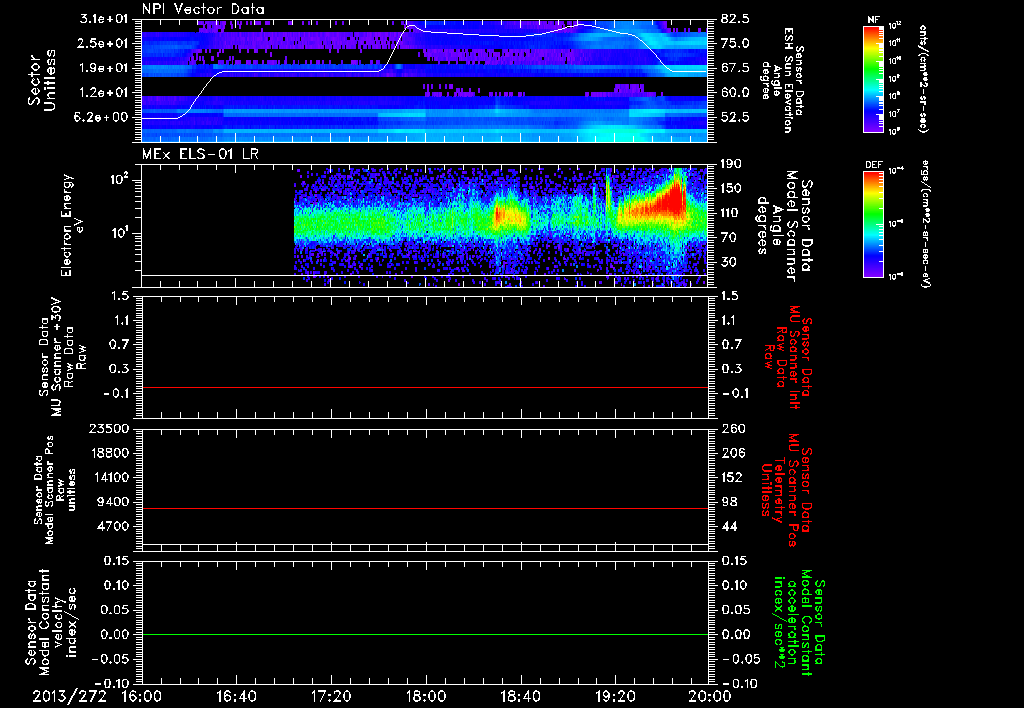Click the 23500 scanner position tick label
The width and height of the screenshot is (1024, 708).
tap(109, 429)
